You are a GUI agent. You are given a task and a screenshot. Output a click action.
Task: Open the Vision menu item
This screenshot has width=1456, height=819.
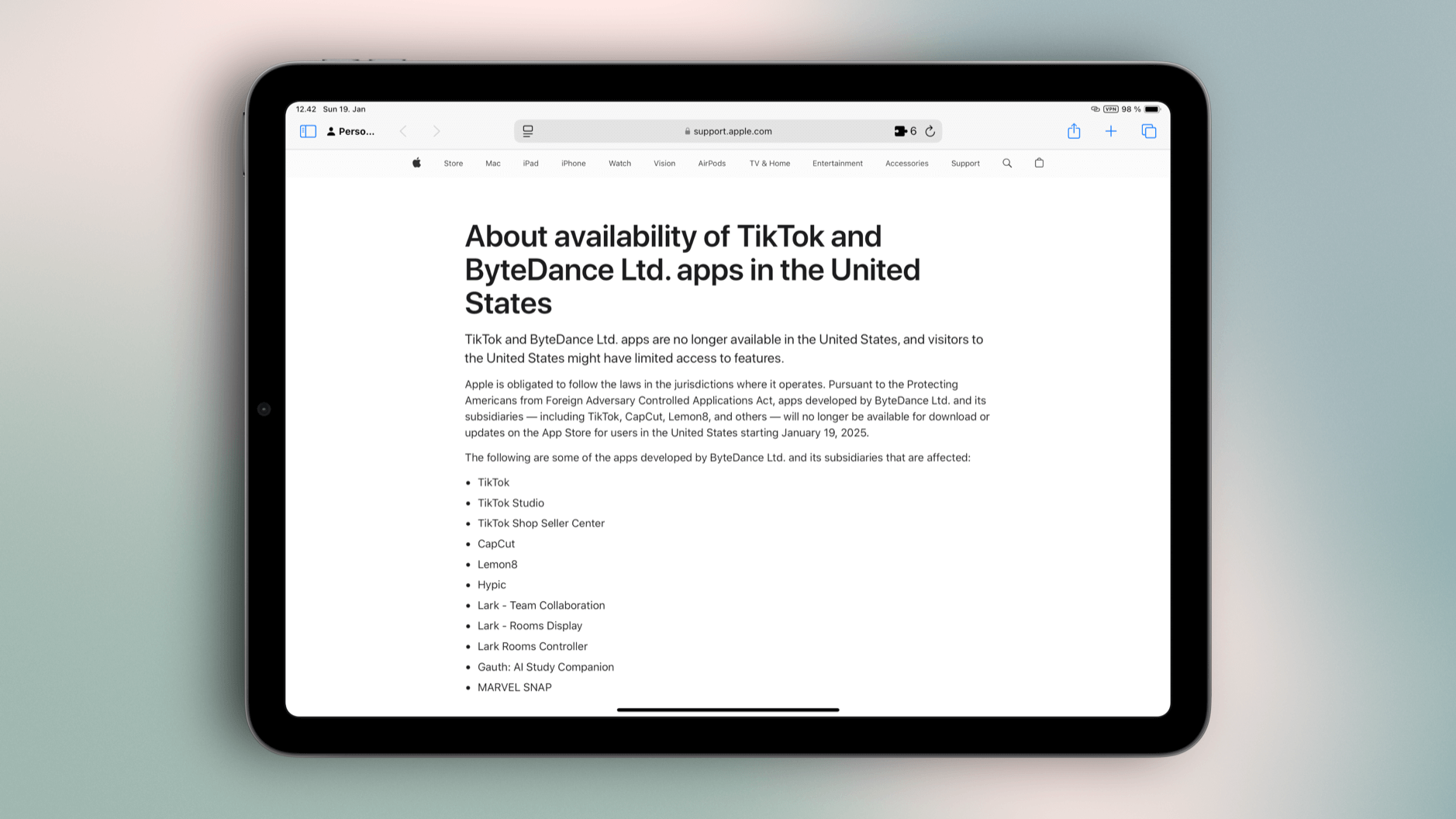pyautogui.click(x=664, y=164)
